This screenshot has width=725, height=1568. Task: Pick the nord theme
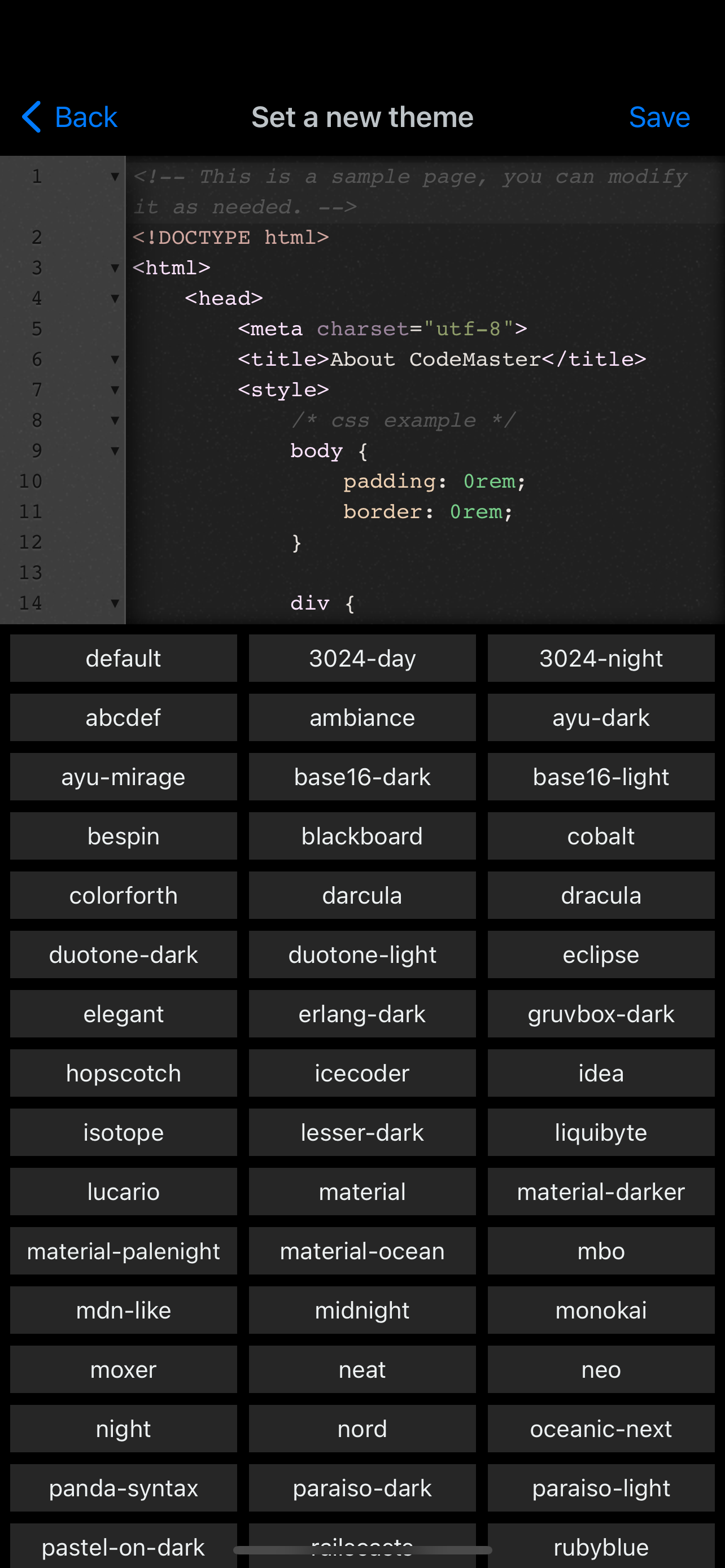(x=362, y=1429)
